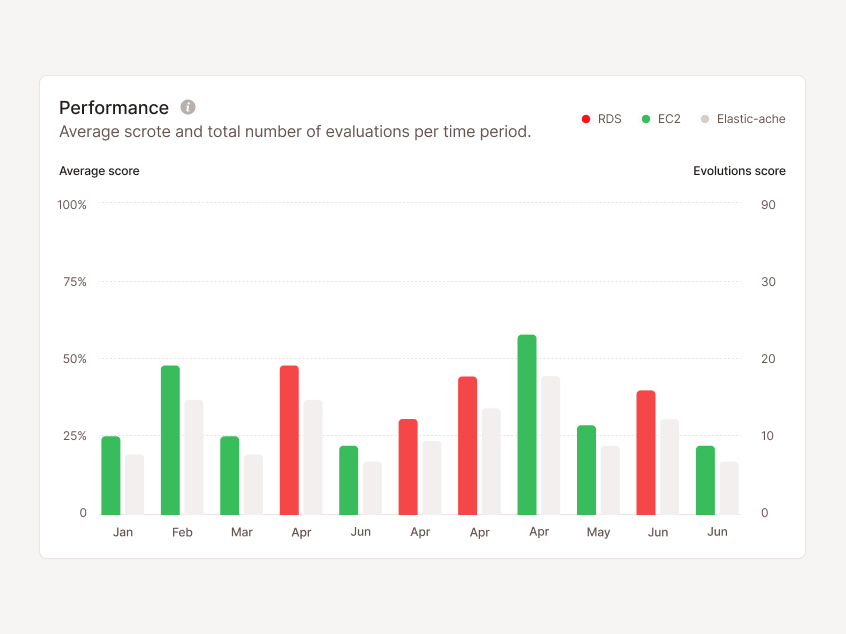Click the info icon beside Performance
The image size is (846, 634).
point(188,107)
